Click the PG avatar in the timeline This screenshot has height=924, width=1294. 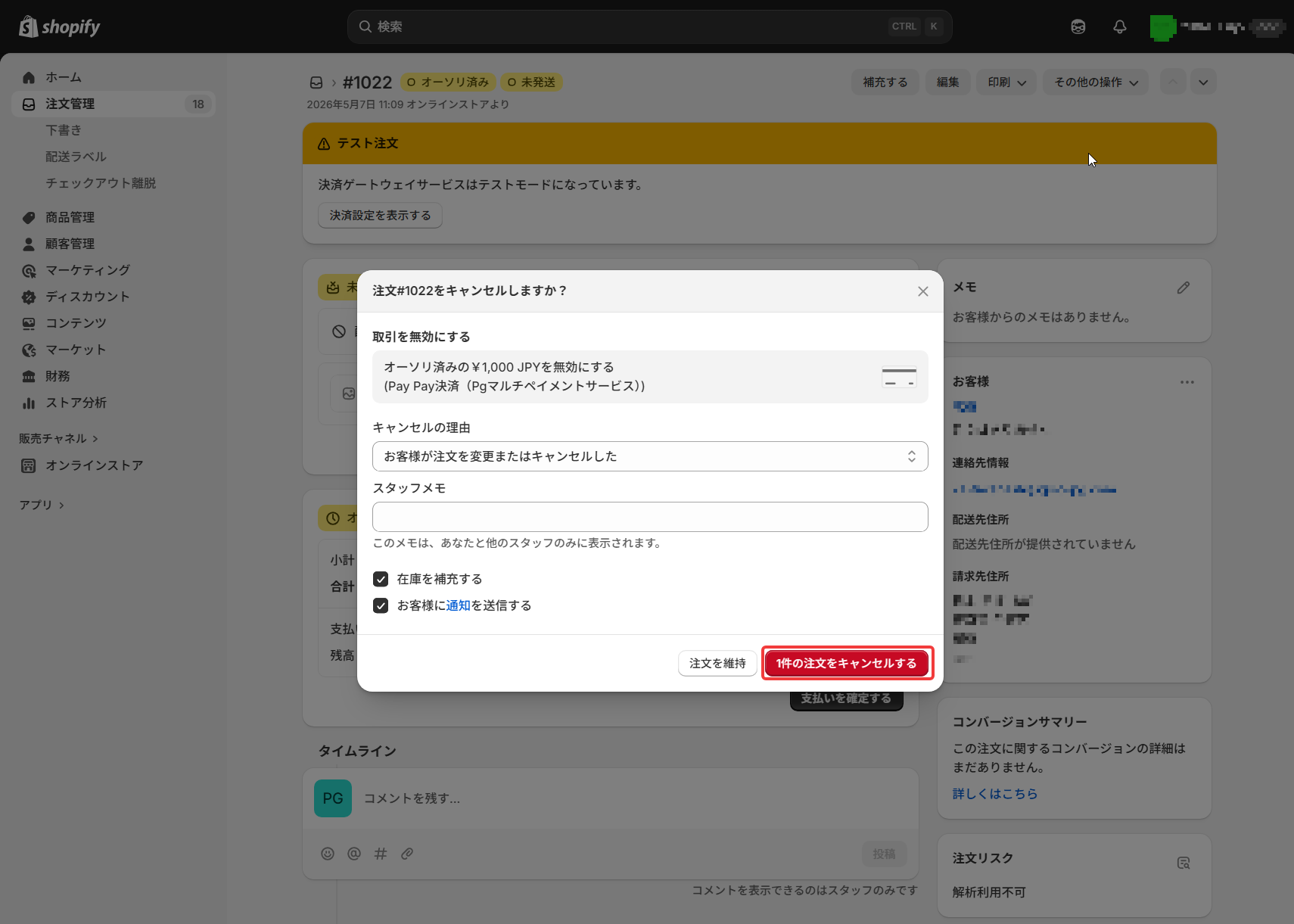tap(333, 798)
